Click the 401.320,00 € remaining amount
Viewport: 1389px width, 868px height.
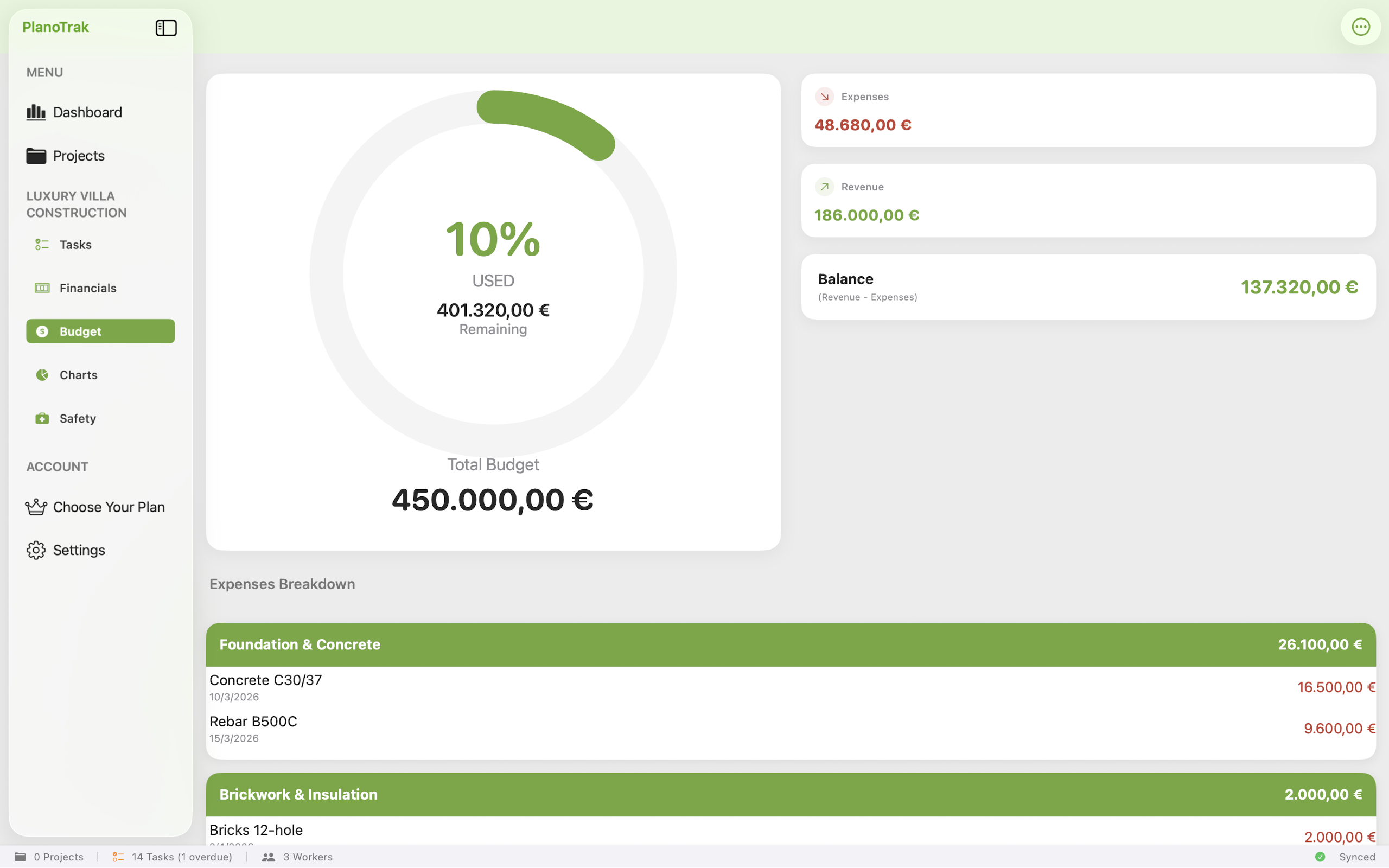coord(493,310)
